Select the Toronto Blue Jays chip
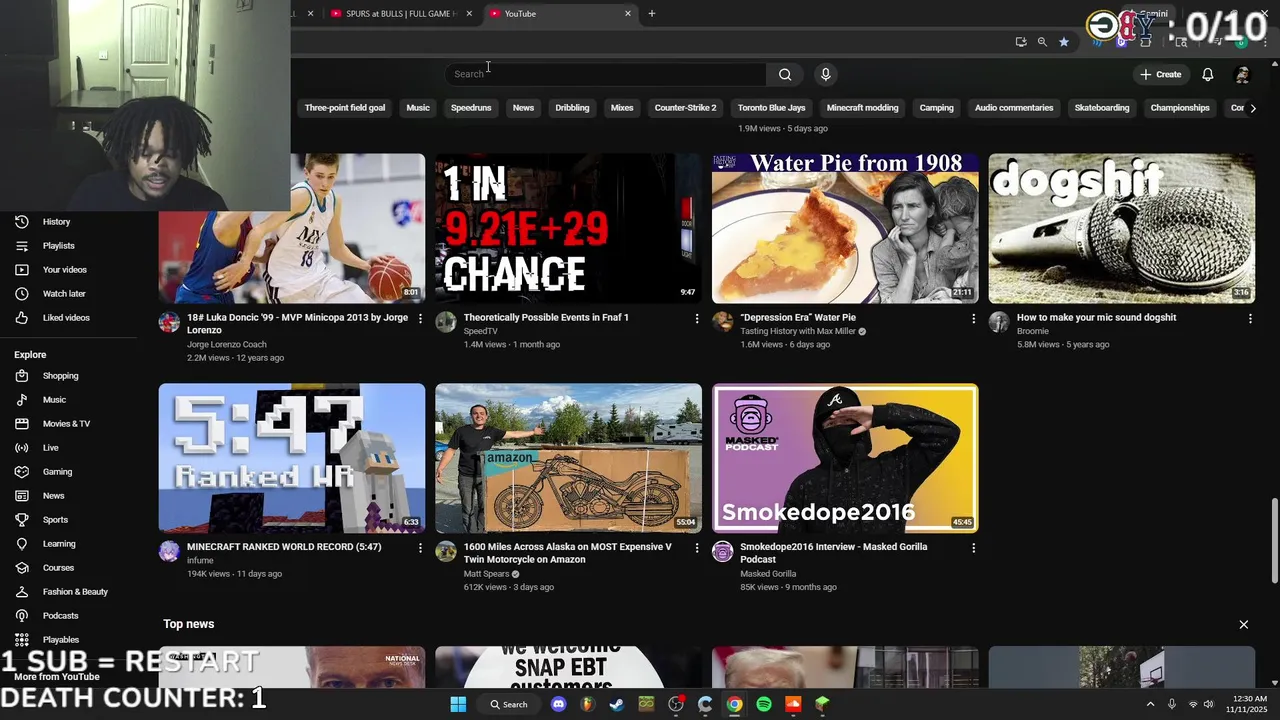 (771, 108)
